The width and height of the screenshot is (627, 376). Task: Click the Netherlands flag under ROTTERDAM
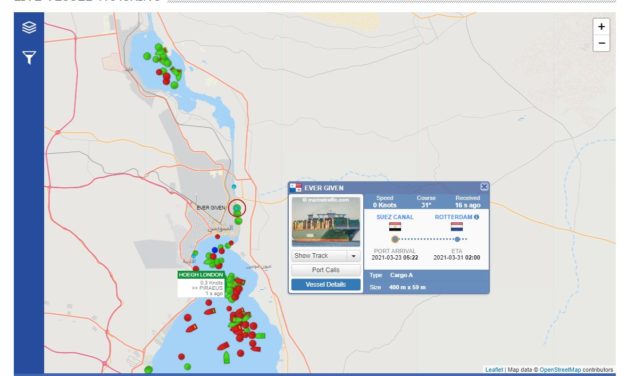coord(457,227)
